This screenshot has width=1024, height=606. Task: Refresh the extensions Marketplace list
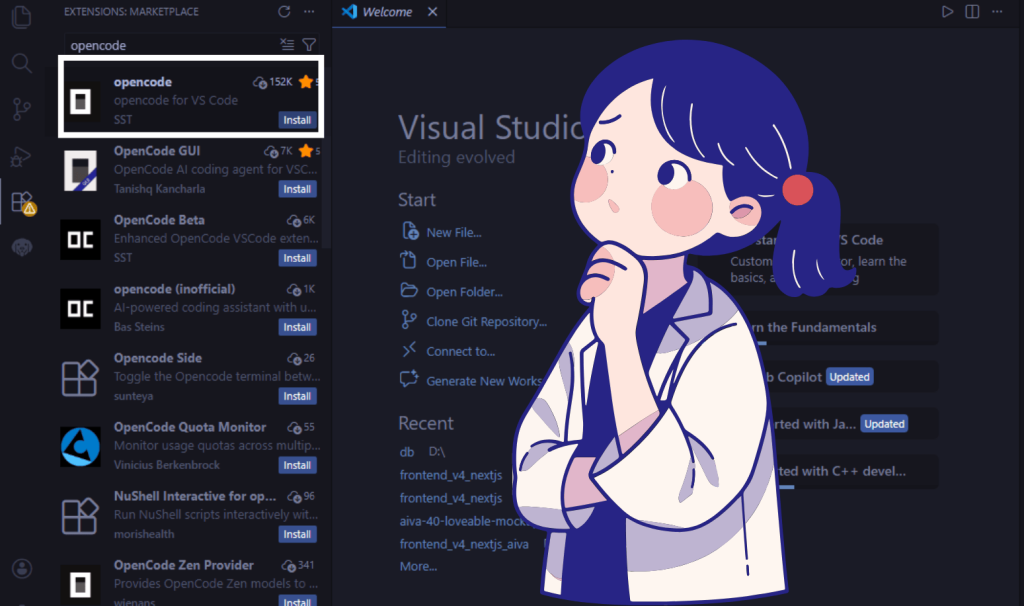coord(283,12)
